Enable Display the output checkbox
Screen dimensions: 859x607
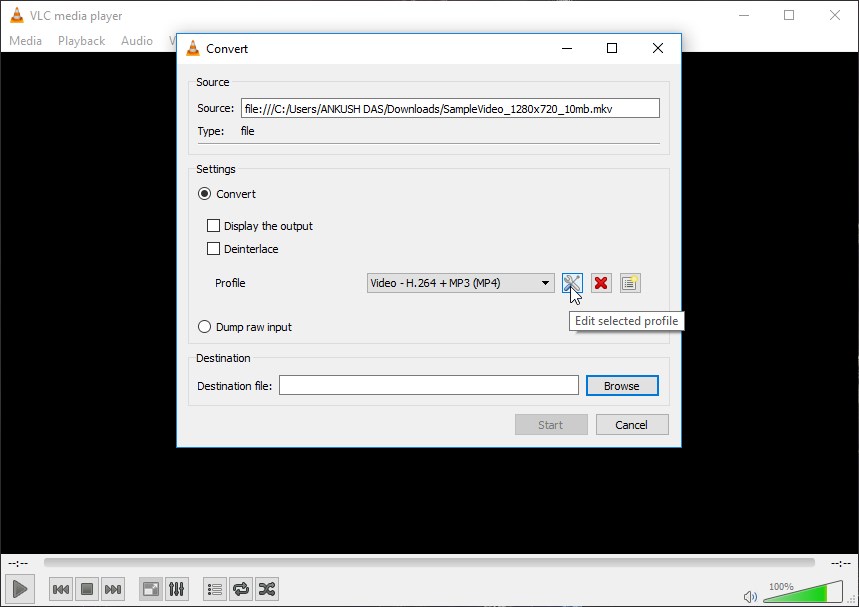coord(213,226)
